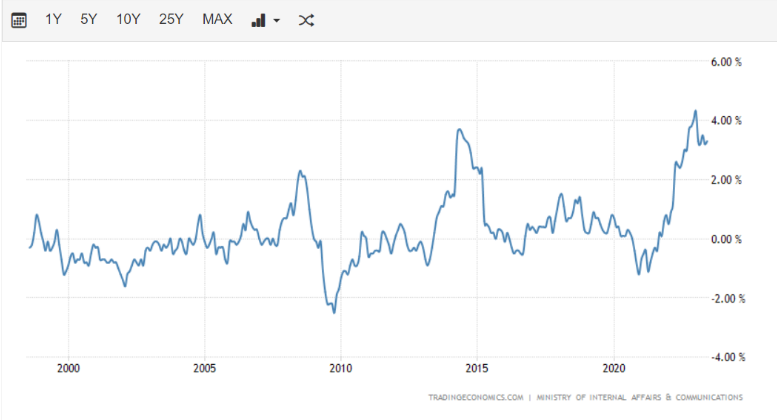The width and height of the screenshot is (777, 420).
Task: Expand the chart type dropdown
Action: 265,20
